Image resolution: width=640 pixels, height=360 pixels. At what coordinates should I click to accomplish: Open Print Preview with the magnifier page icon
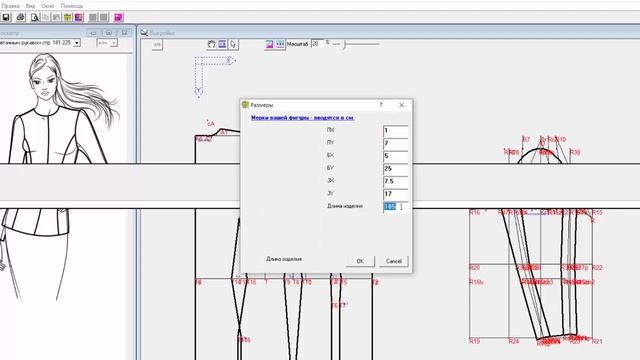[x=35, y=18]
